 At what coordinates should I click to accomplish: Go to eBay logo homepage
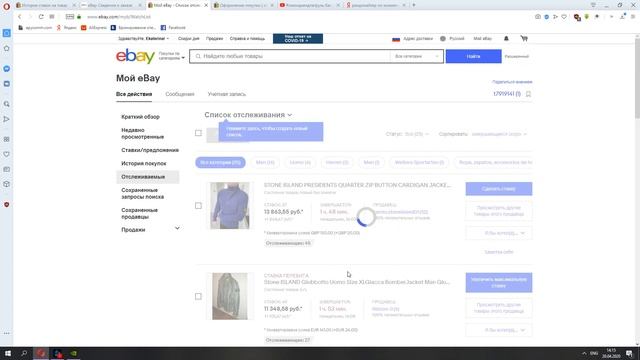pos(135,56)
